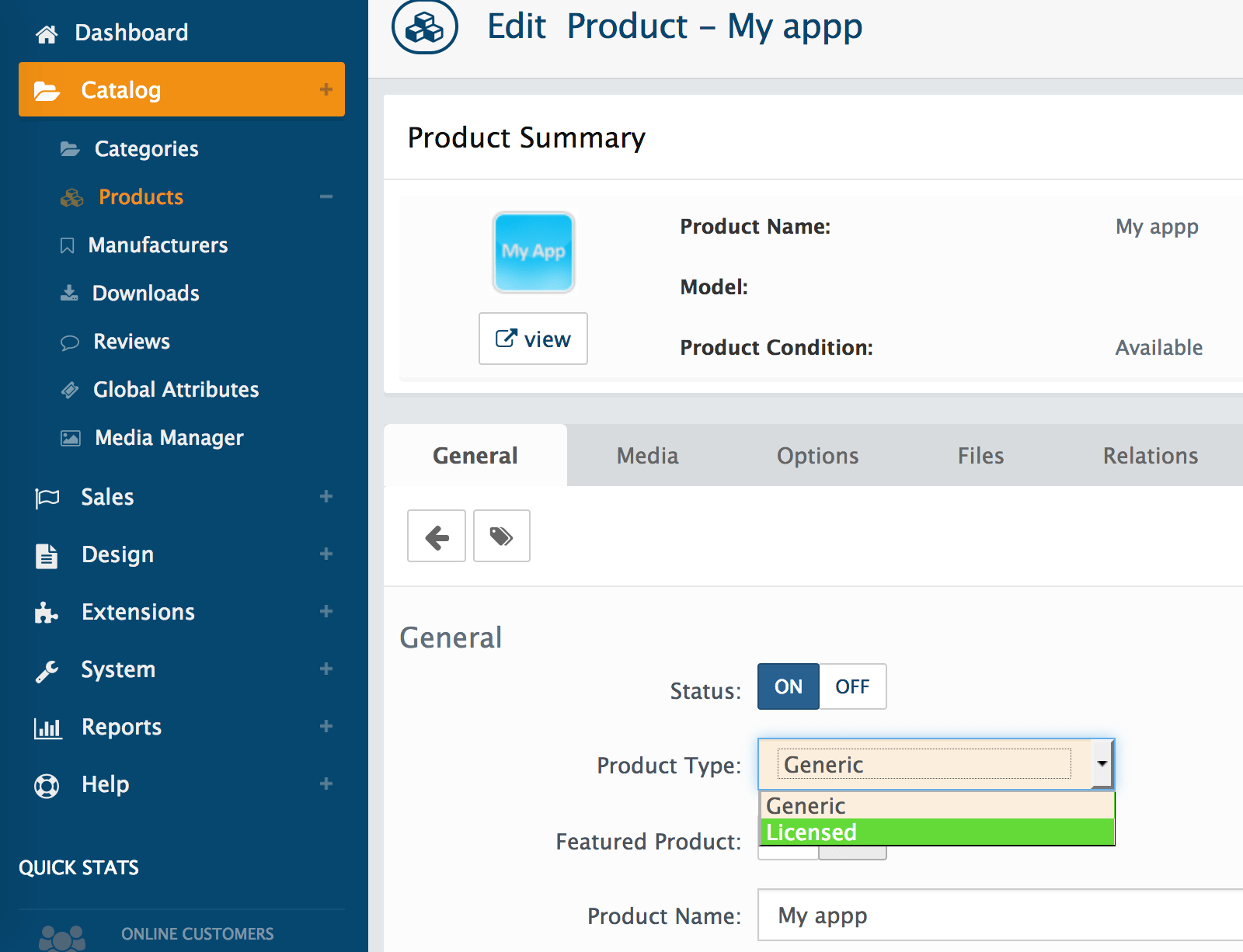Expand the Help menu plus sign
Viewport: 1243px width, 952px height.
click(326, 783)
